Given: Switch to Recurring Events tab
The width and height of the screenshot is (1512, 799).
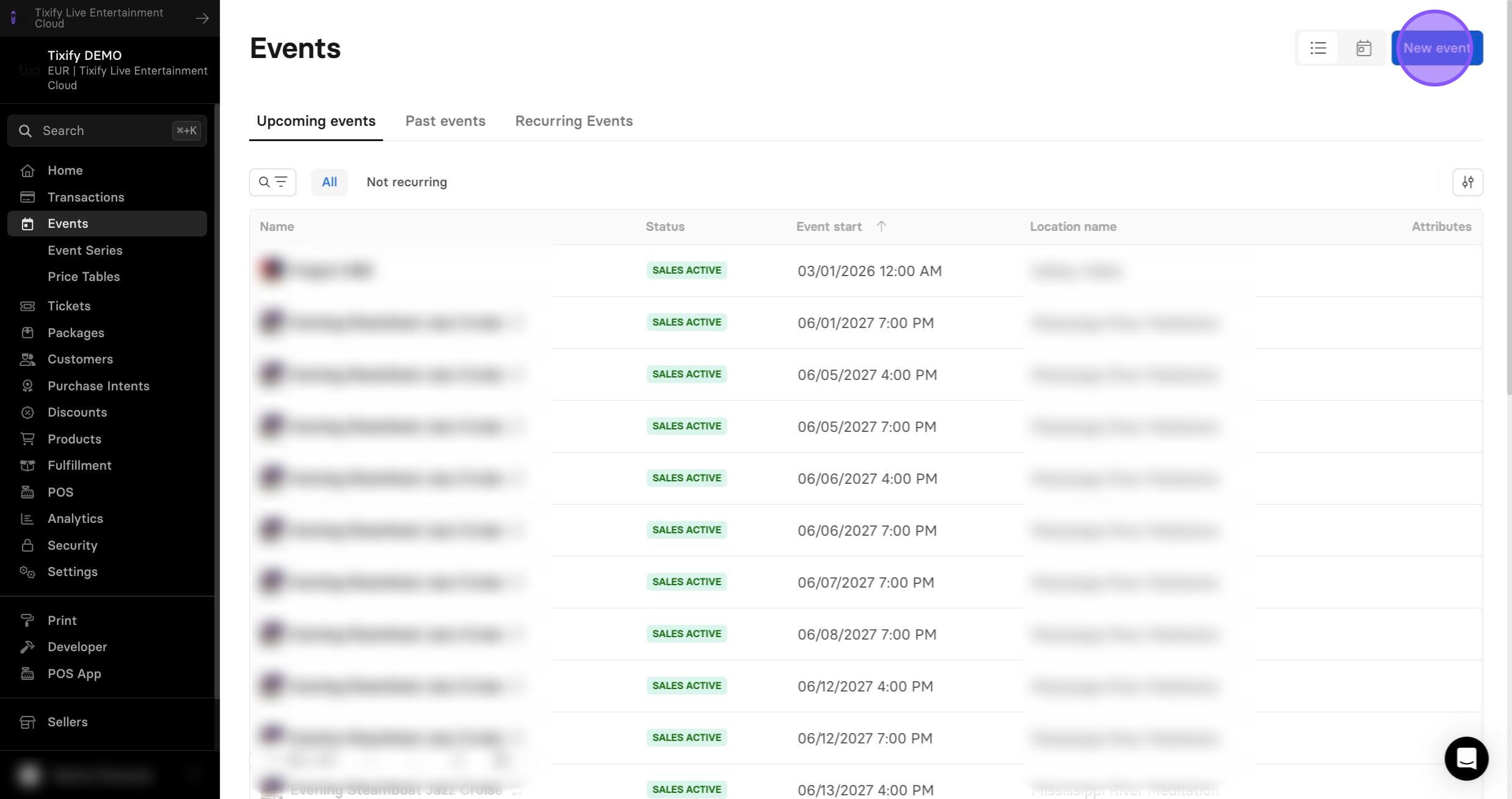Looking at the screenshot, I should (574, 121).
